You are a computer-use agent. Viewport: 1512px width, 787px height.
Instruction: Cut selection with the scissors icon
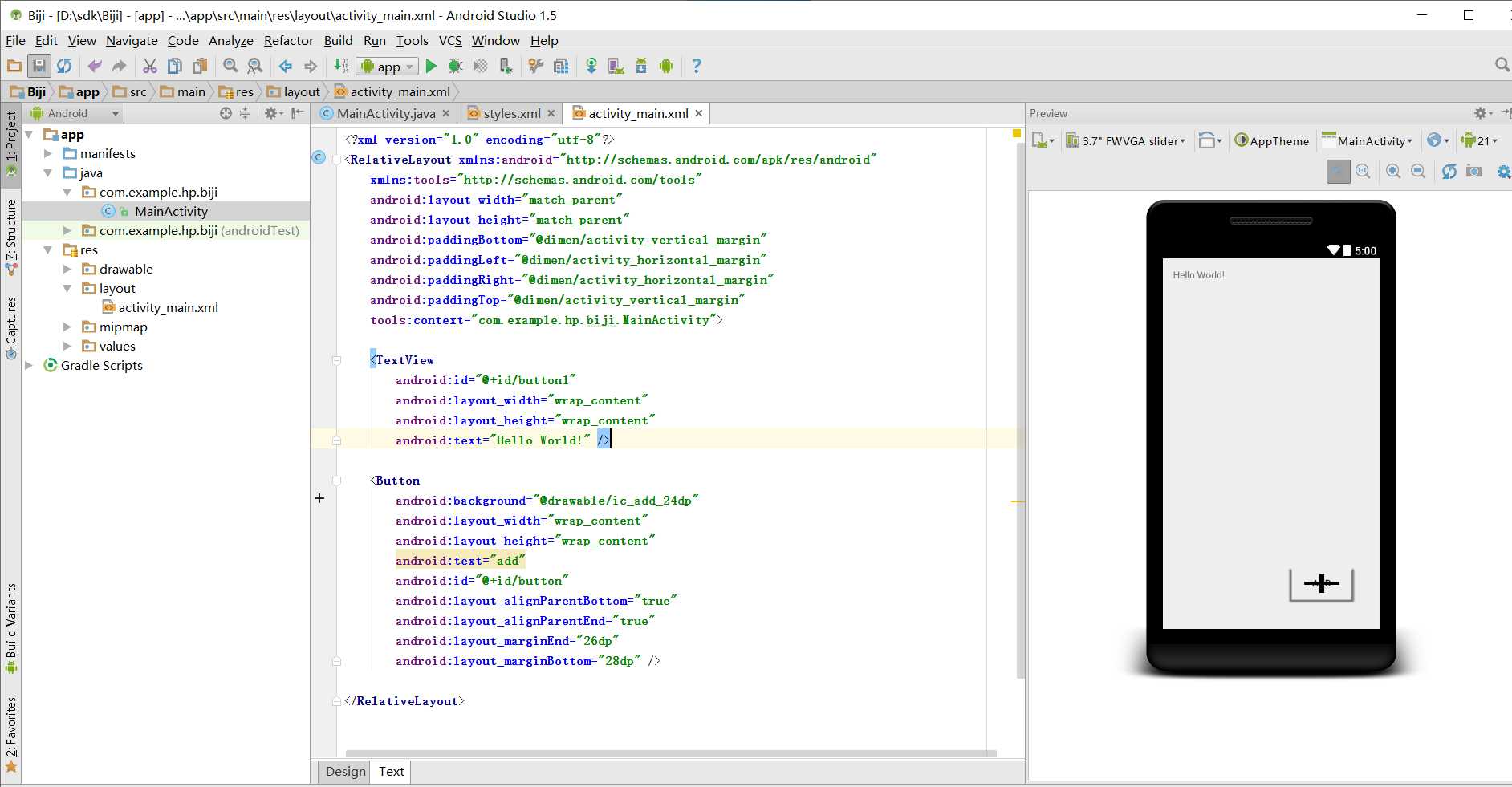coord(150,66)
